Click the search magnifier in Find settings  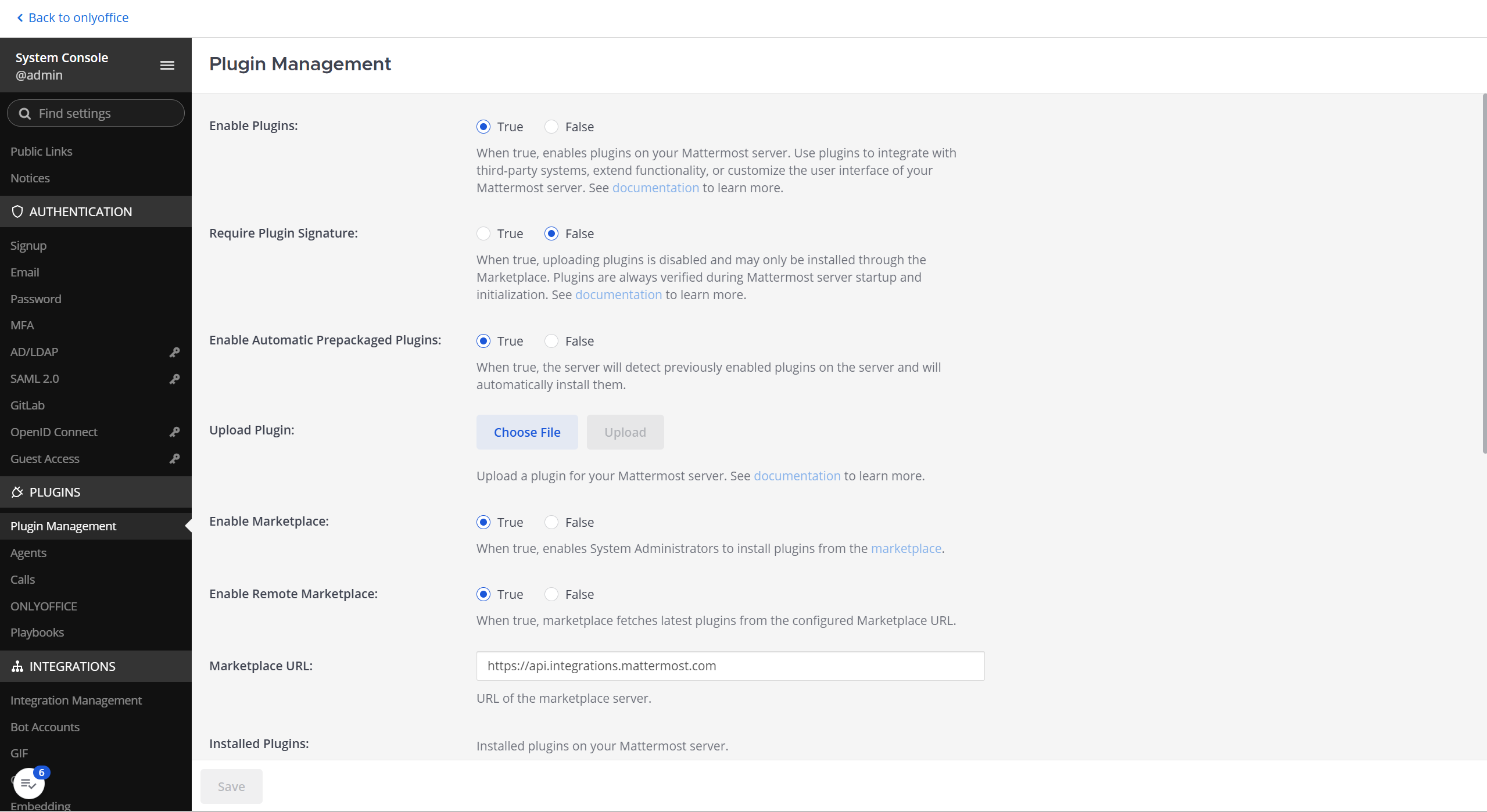(24, 113)
